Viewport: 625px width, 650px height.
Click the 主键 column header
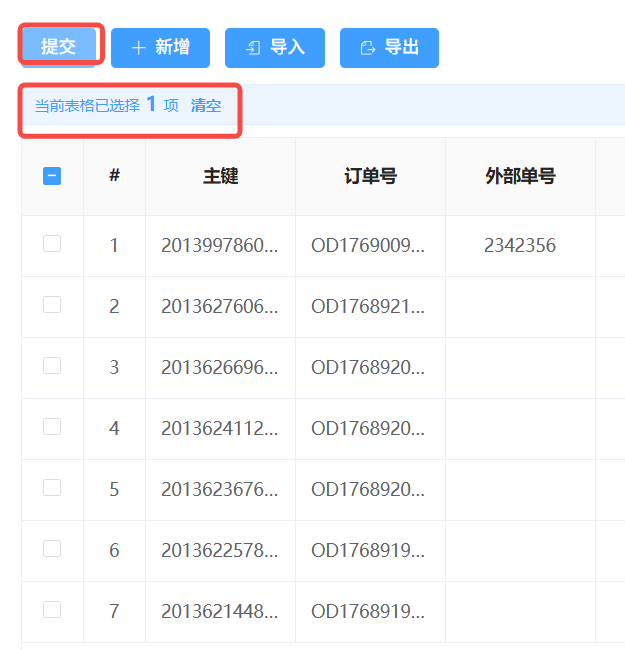pos(220,176)
